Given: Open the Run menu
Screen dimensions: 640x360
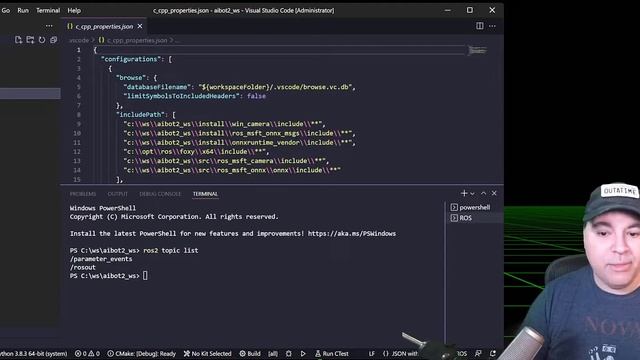Looking at the screenshot, I should pyautogui.click(x=23, y=11).
